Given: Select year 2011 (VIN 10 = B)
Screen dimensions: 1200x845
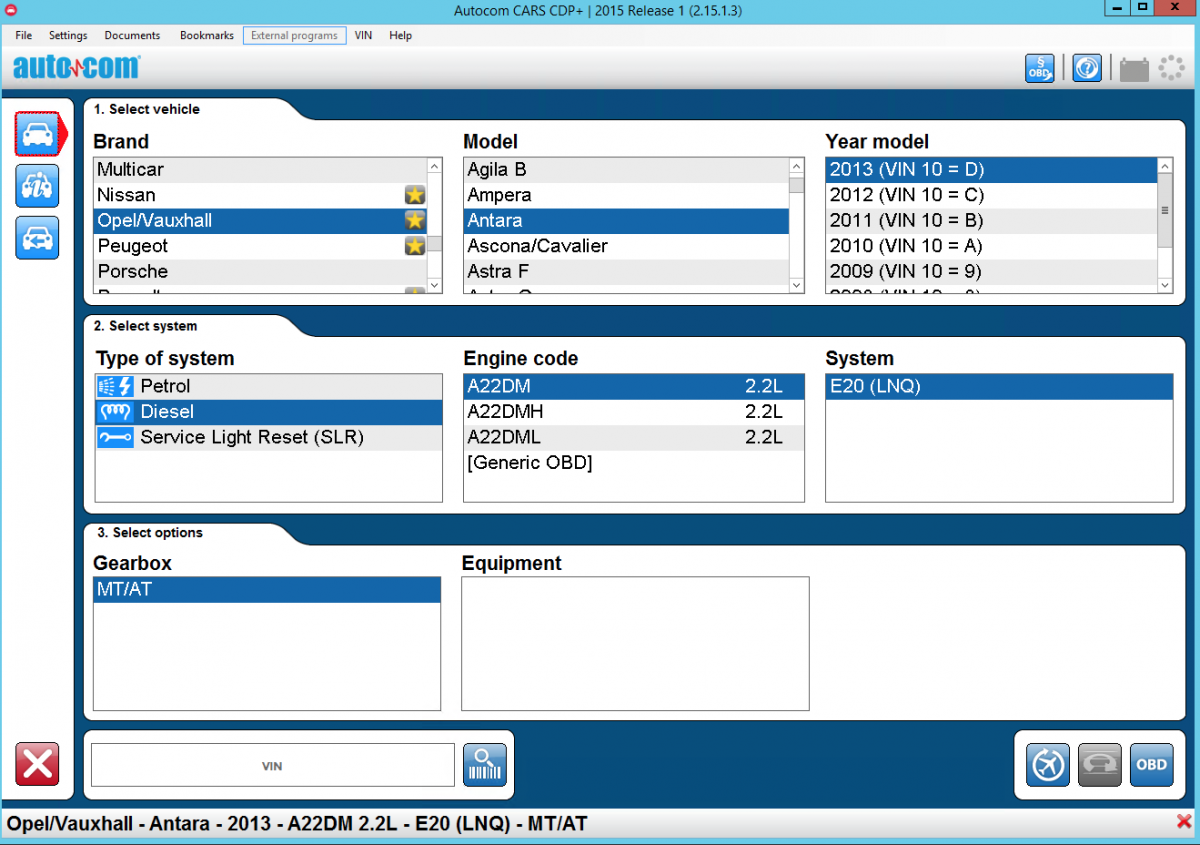Looking at the screenshot, I should pyautogui.click(x=991, y=220).
